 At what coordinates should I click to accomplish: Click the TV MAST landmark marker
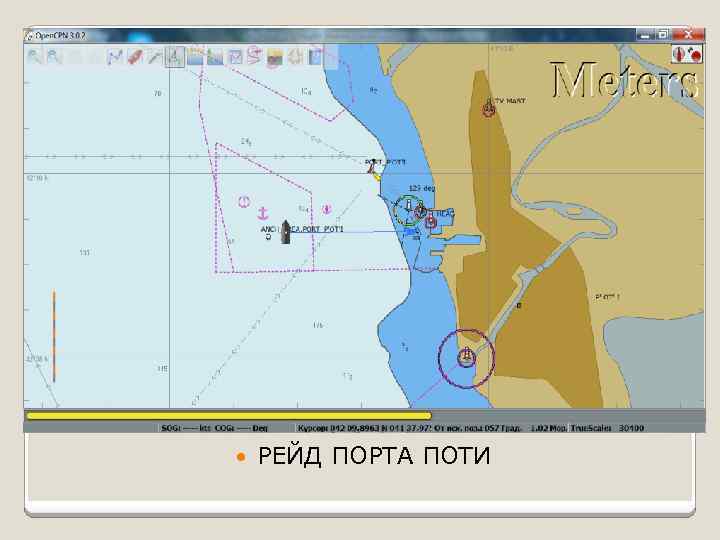[489, 107]
